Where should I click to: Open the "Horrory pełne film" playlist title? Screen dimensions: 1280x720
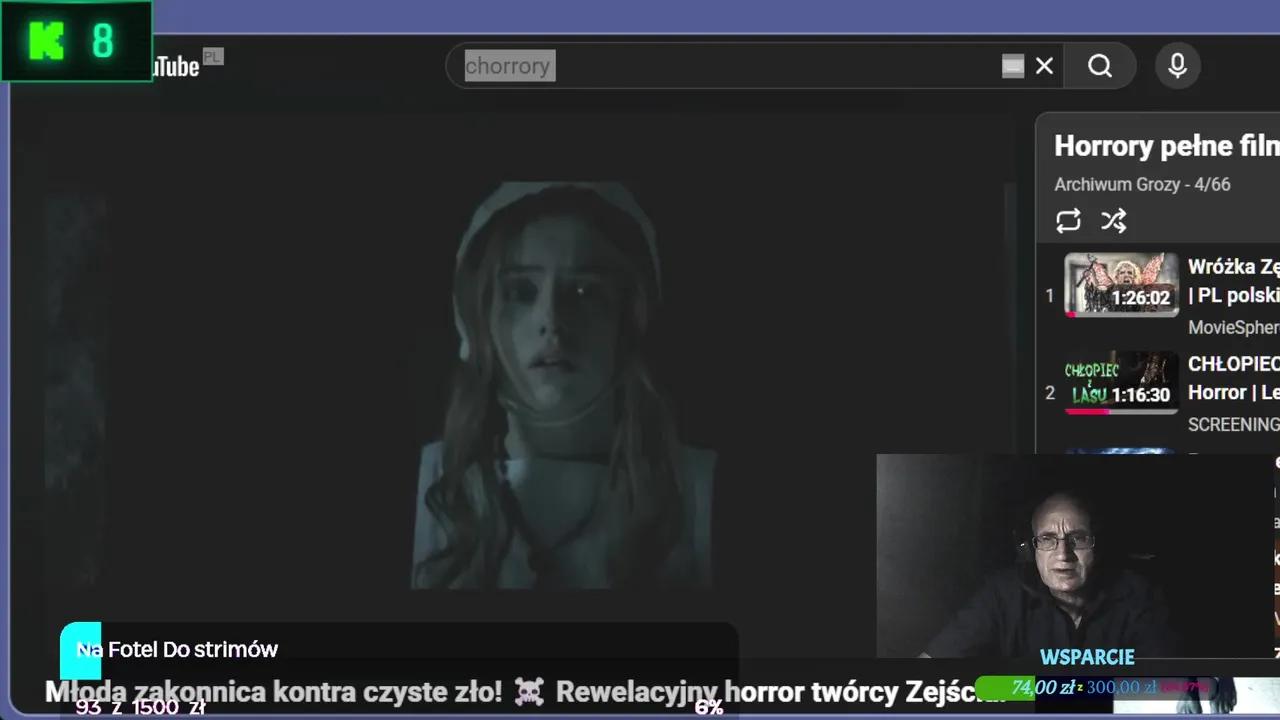point(1167,146)
